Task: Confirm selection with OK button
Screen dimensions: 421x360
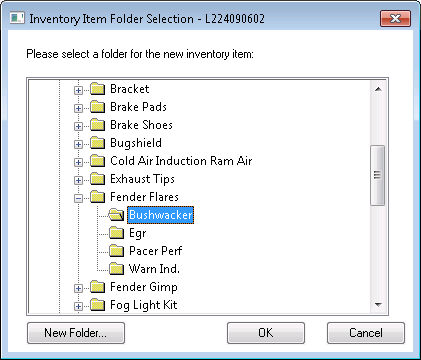Action: coord(266,333)
